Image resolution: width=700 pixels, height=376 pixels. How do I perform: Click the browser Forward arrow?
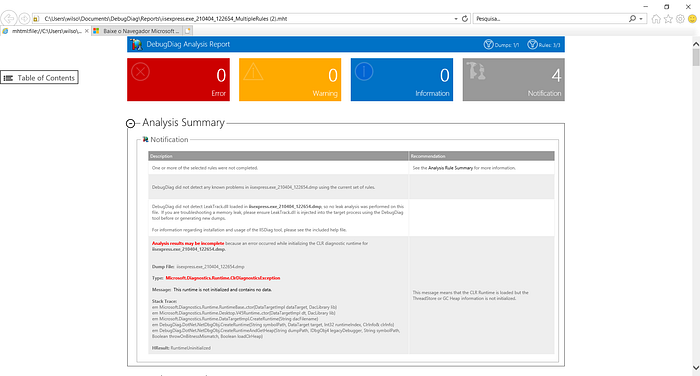tap(25, 19)
